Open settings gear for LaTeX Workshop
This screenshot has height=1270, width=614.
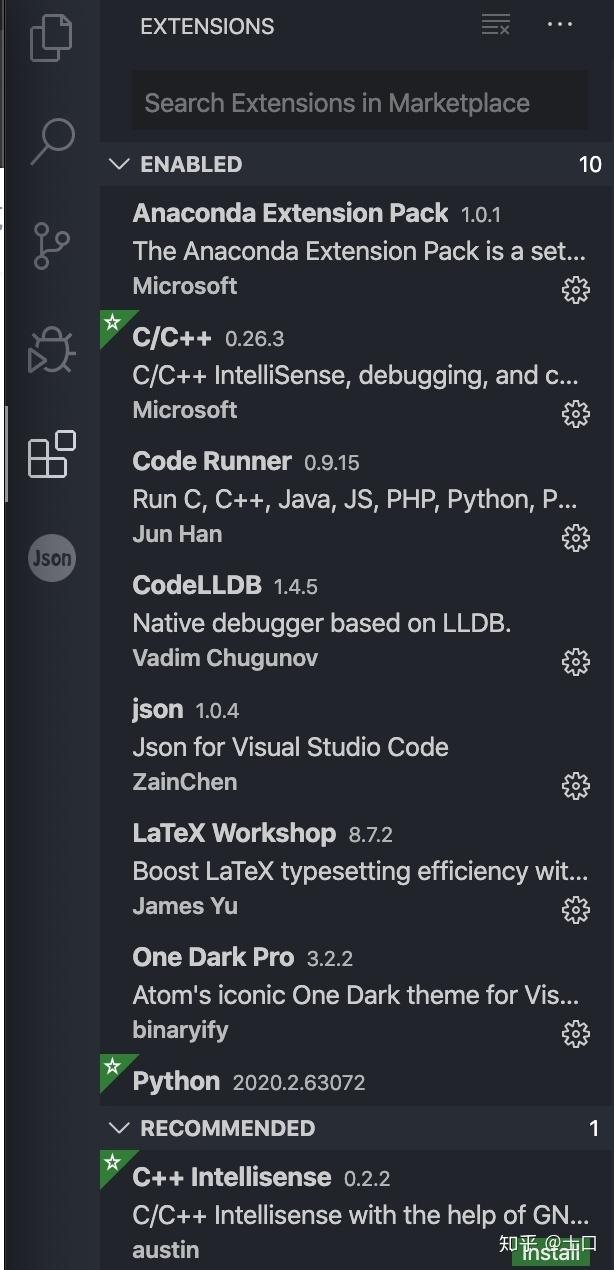coord(576,910)
